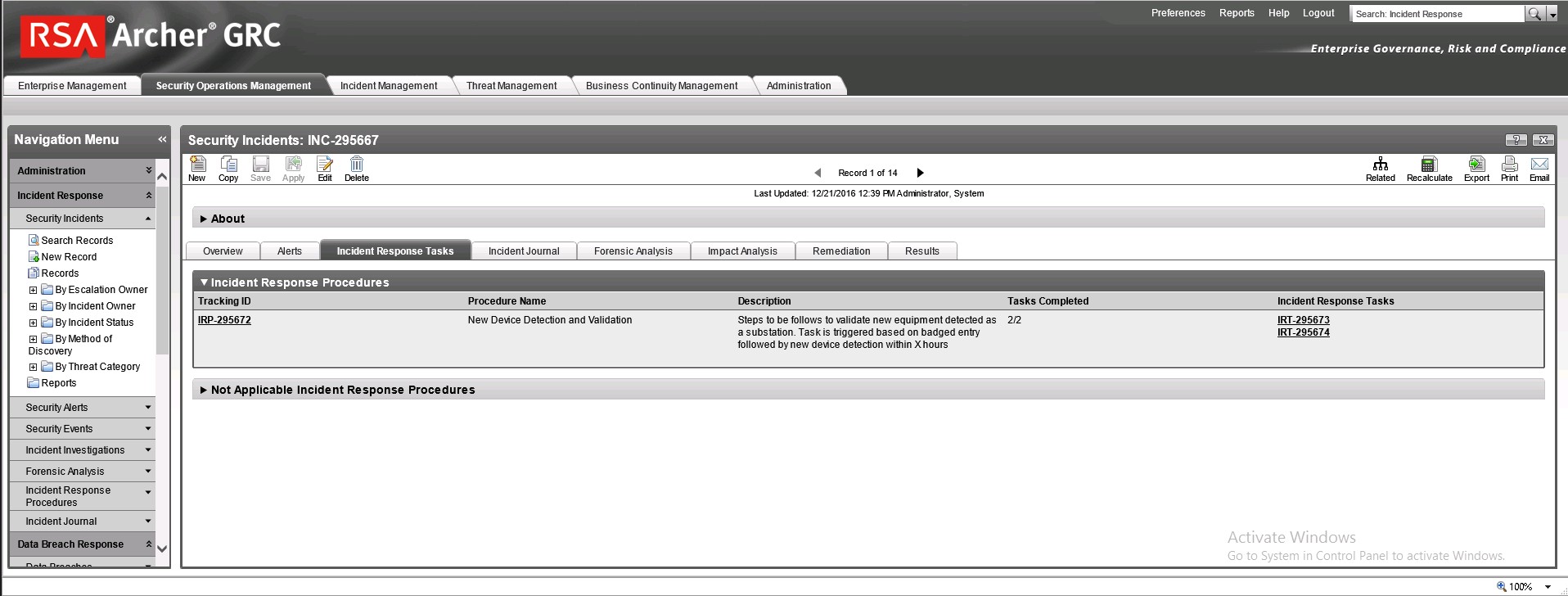This screenshot has height=596, width=1568.
Task: Open the browser zoom level dropdown
Action: pos(1548,587)
